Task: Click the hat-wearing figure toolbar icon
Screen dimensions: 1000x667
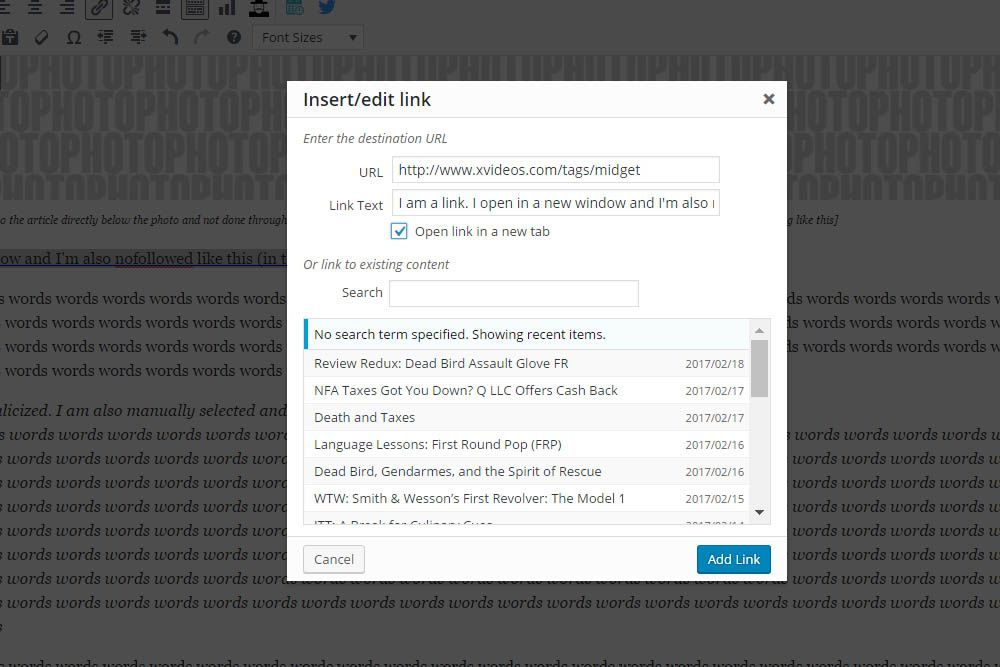Action: tap(259, 8)
